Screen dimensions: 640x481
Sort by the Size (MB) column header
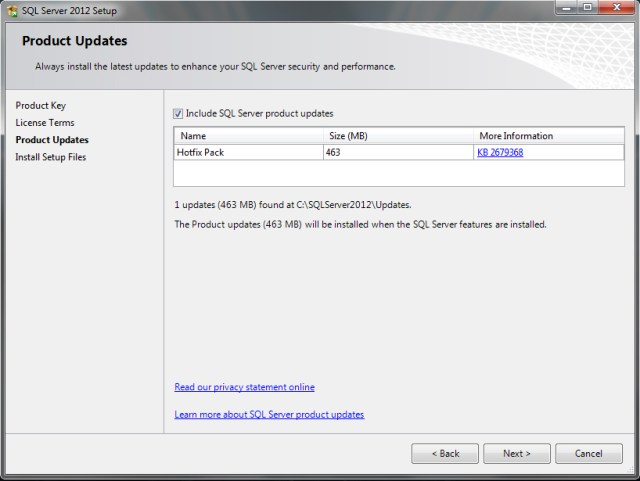click(398, 136)
